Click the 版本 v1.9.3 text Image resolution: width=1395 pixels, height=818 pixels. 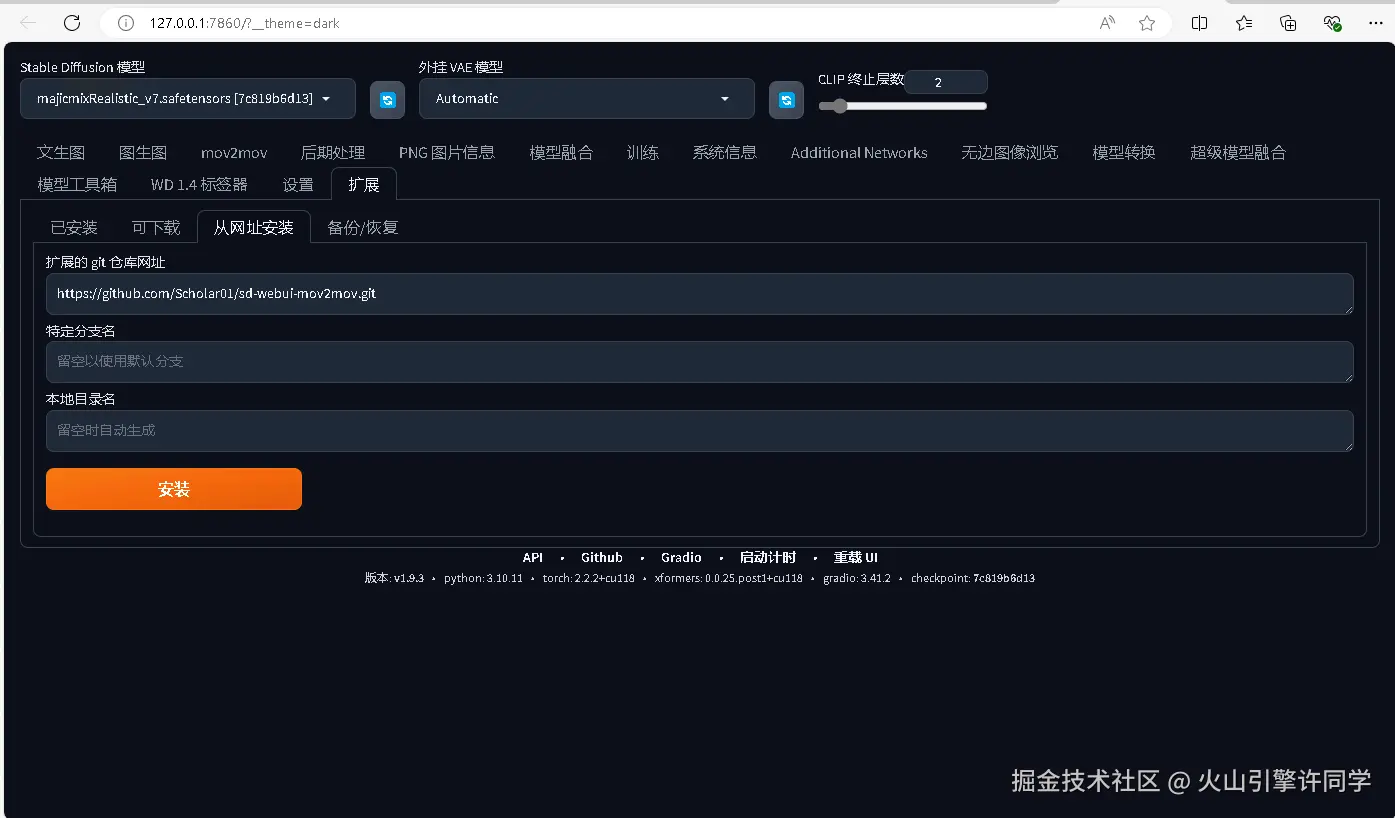pos(394,579)
